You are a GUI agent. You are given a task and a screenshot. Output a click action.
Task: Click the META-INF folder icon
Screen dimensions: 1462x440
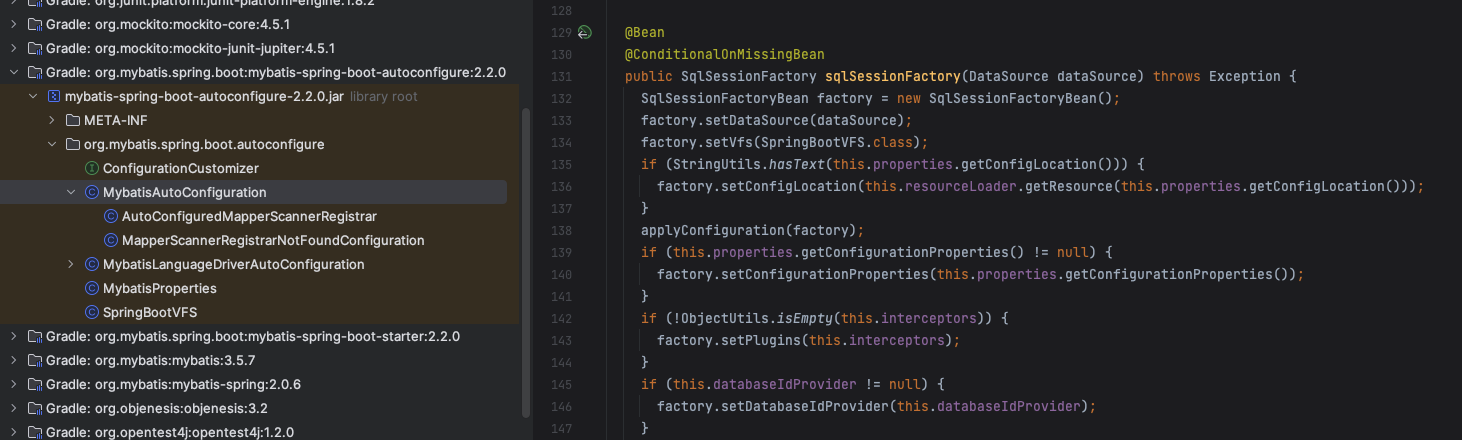[73, 120]
